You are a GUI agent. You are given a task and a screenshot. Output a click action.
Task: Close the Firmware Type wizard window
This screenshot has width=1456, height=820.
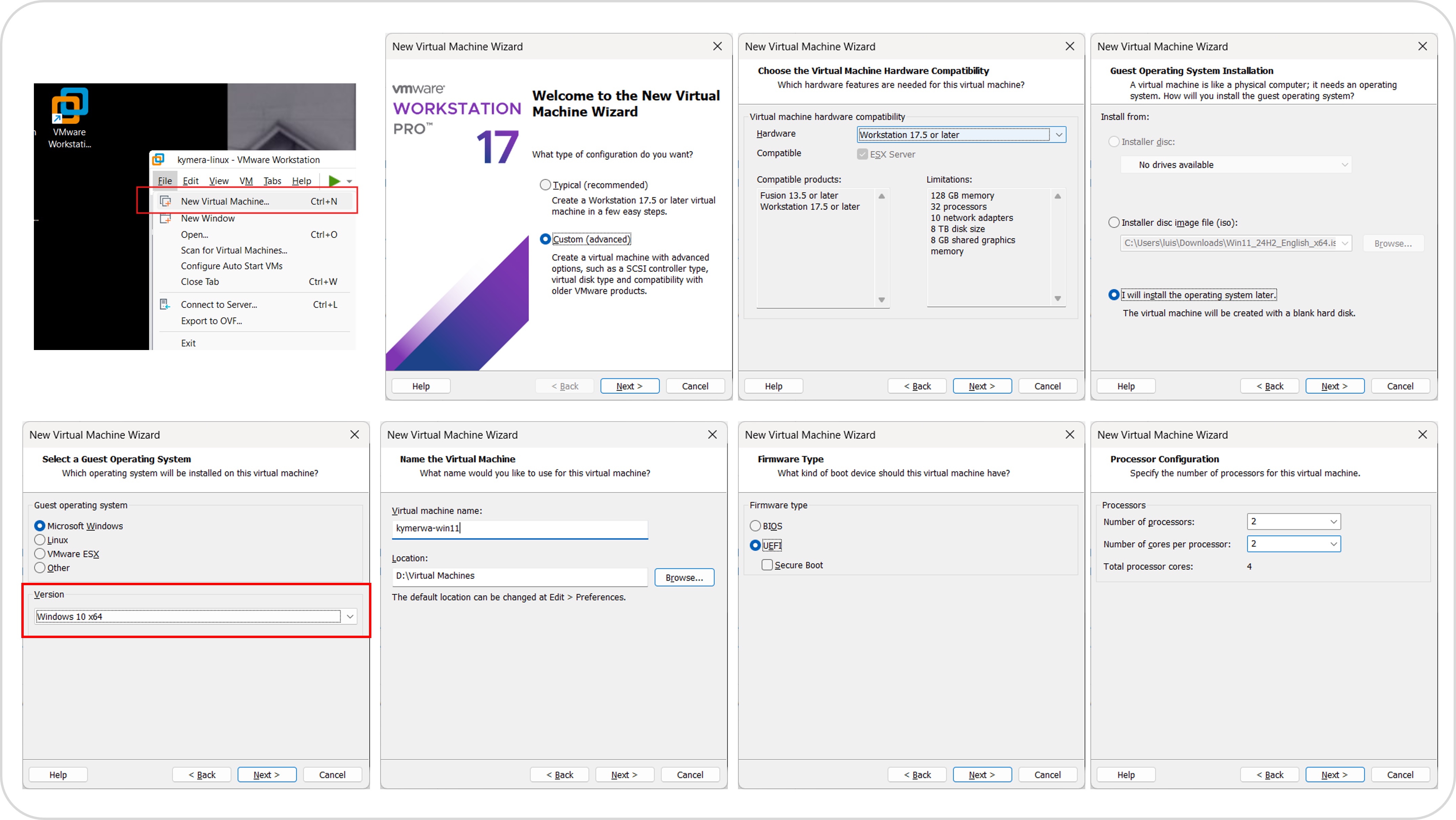click(x=1070, y=435)
